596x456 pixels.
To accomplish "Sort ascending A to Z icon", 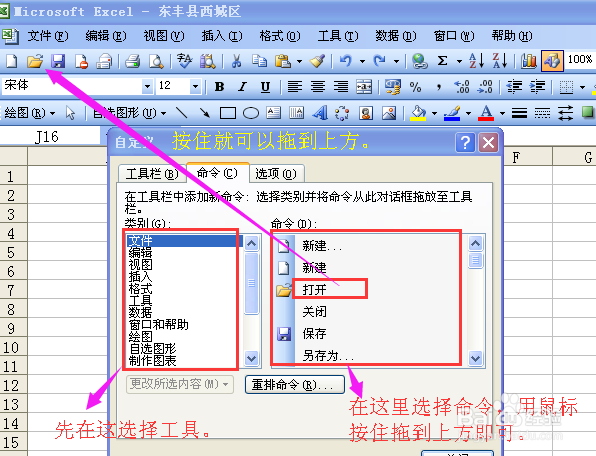I will [476, 61].
